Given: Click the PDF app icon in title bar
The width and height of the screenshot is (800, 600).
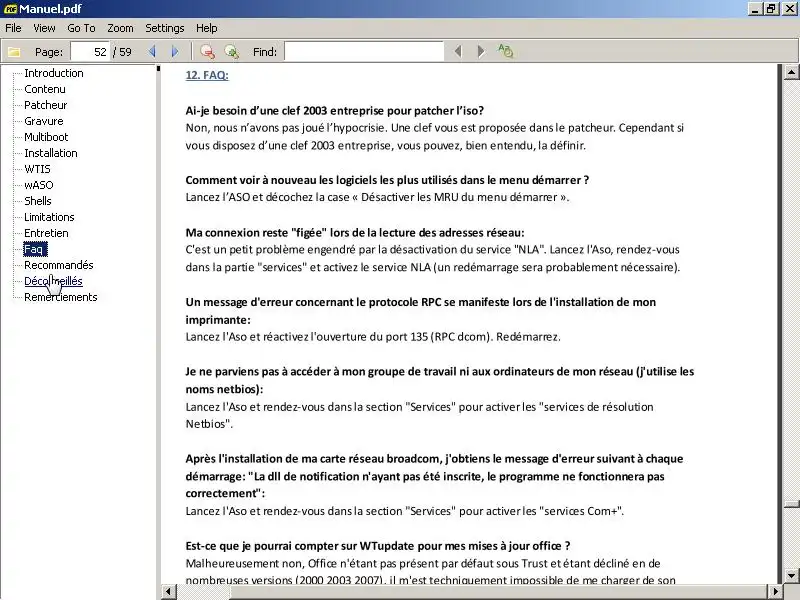Looking at the screenshot, I should coord(10,9).
